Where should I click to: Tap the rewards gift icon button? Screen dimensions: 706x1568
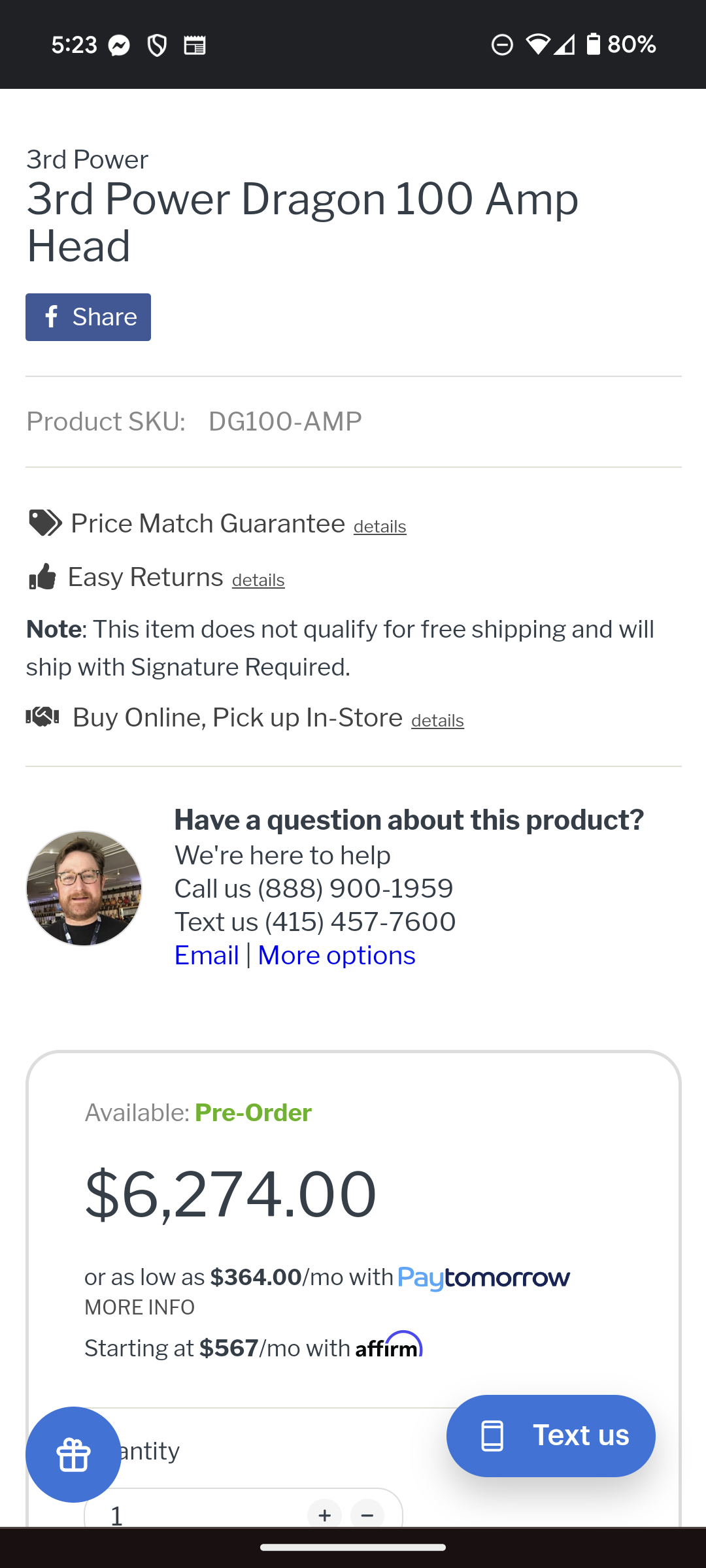pyautogui.click(x=73, y=1454)
